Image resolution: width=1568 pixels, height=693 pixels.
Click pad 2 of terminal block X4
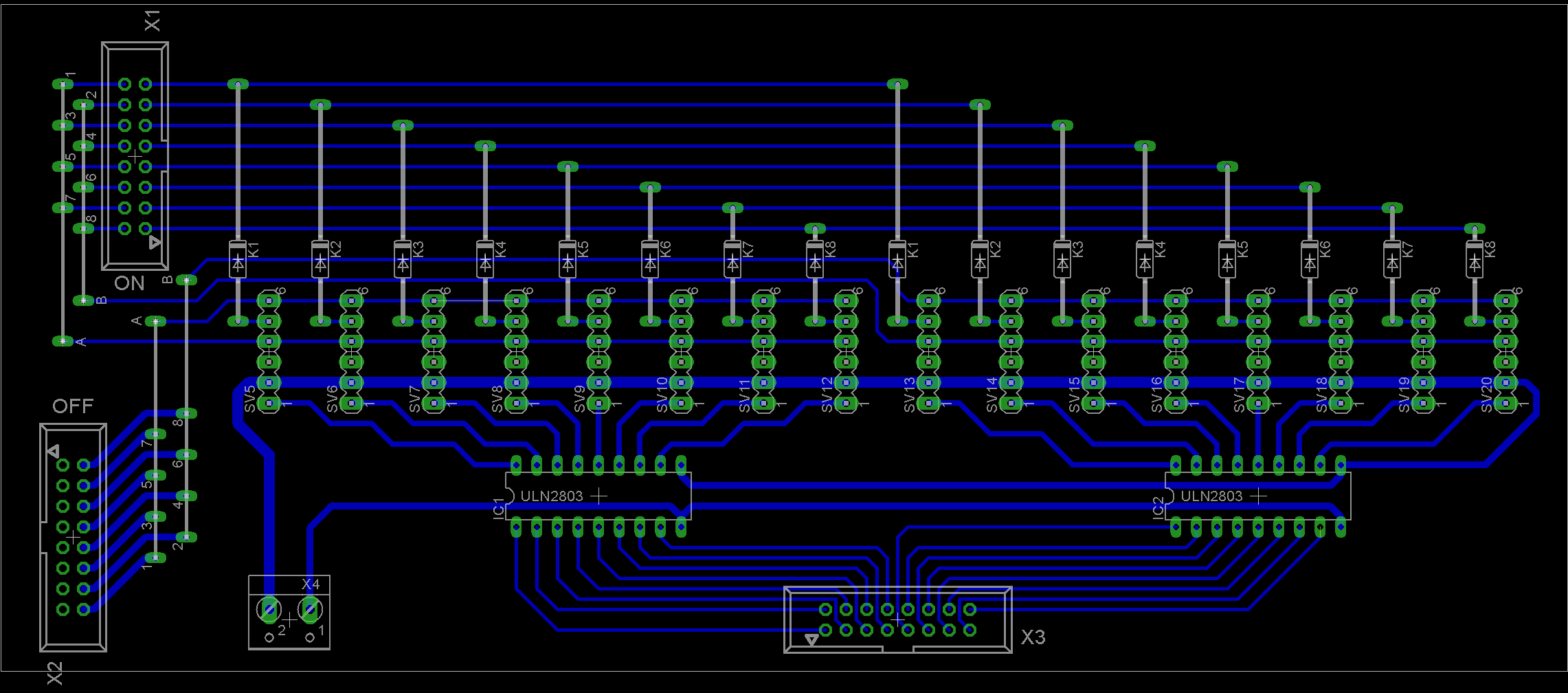coord(269,609)
